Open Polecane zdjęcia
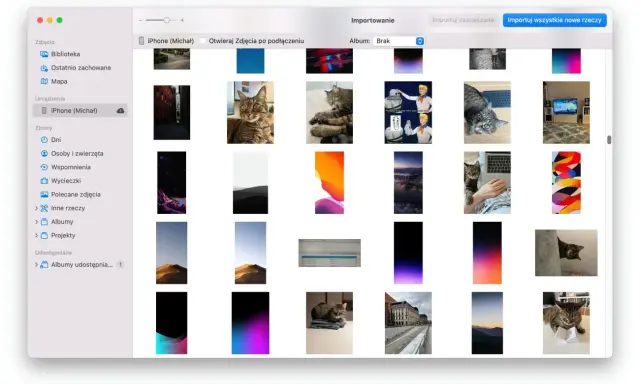Viewport: 640px width, 384px height. click(76, 194)
